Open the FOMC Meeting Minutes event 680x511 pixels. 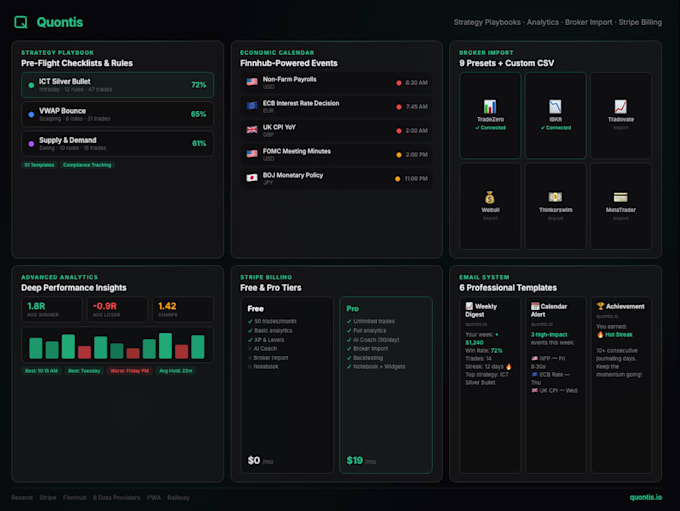tap(337, 154)
